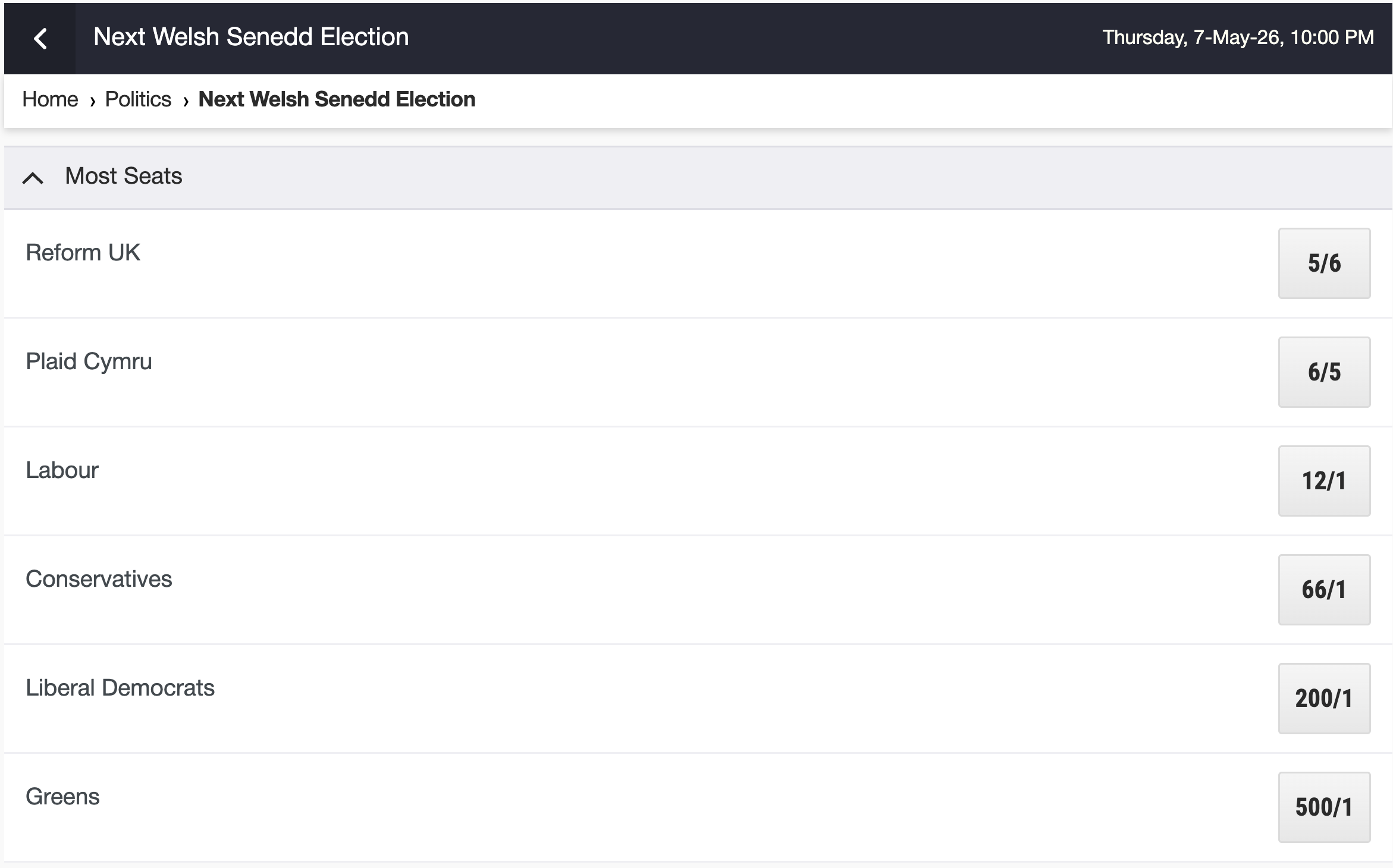Click the Greens selection name
The width and height of the screenshot is (1393, 868).
click(x=62, y=797)
